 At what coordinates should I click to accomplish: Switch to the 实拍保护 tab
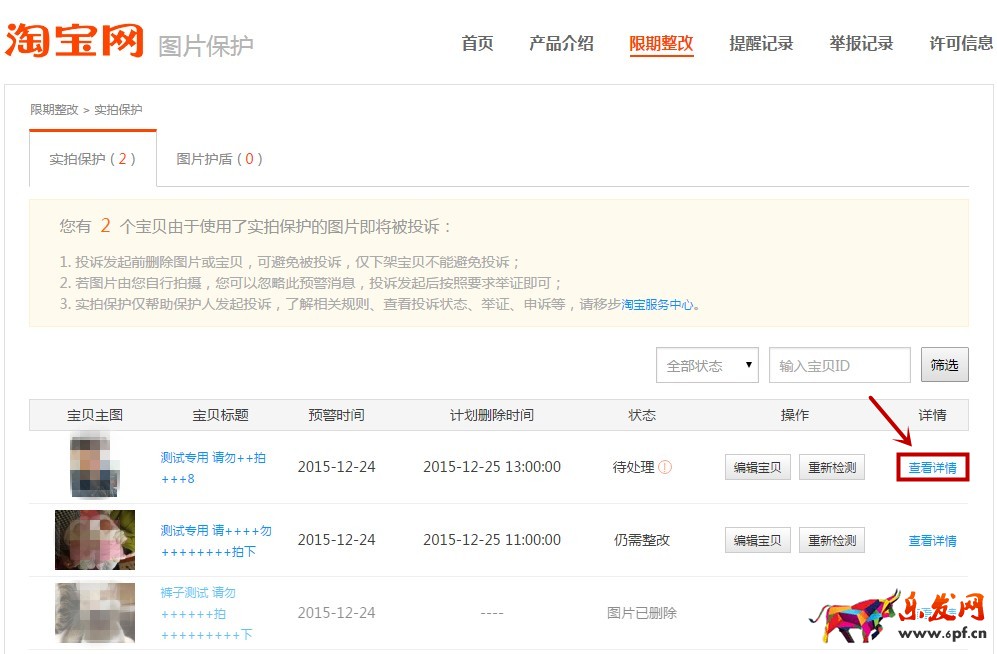92,159
